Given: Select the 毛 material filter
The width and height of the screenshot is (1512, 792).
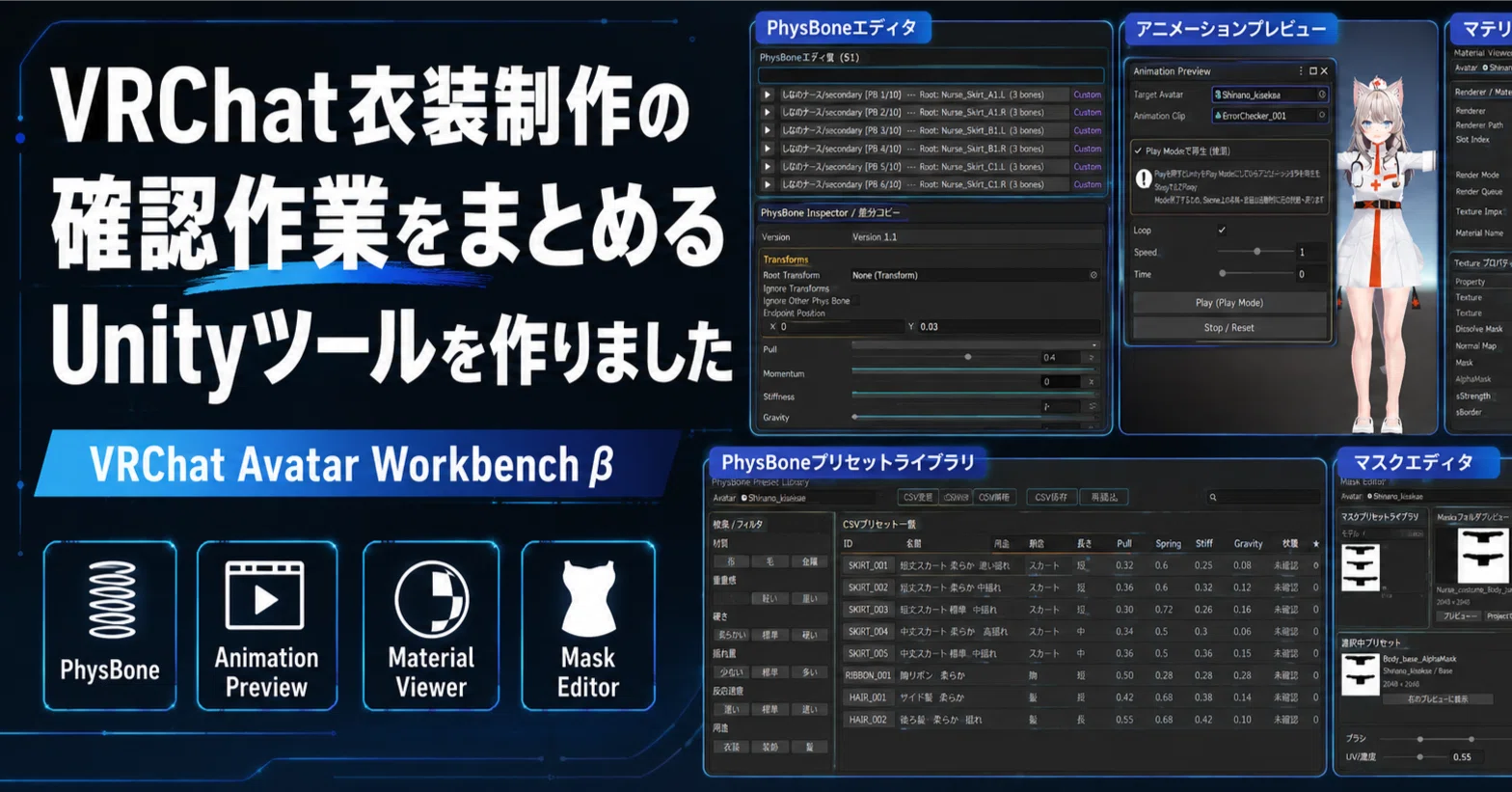Looking at the screenshot, I should pos(769,561).
